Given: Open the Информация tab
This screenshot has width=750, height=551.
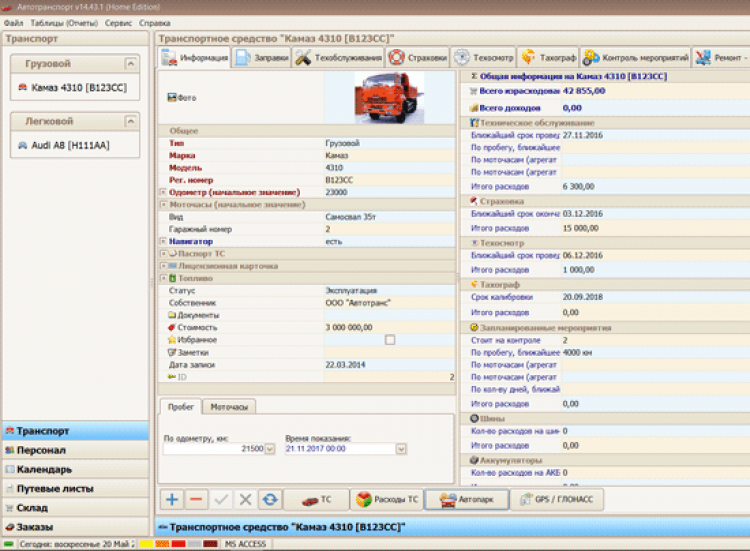Looking at the screenshot, I should coord(195,58).
